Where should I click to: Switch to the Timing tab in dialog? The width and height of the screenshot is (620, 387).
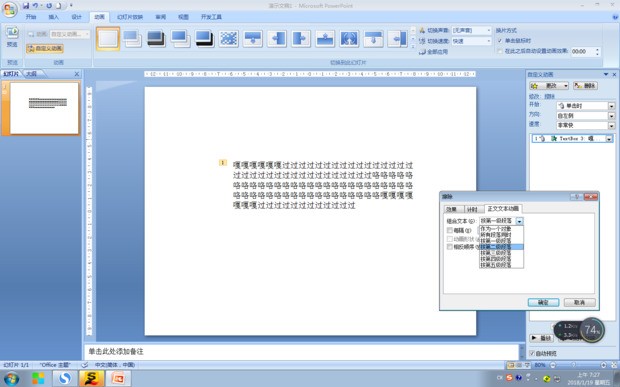(472, 209)
